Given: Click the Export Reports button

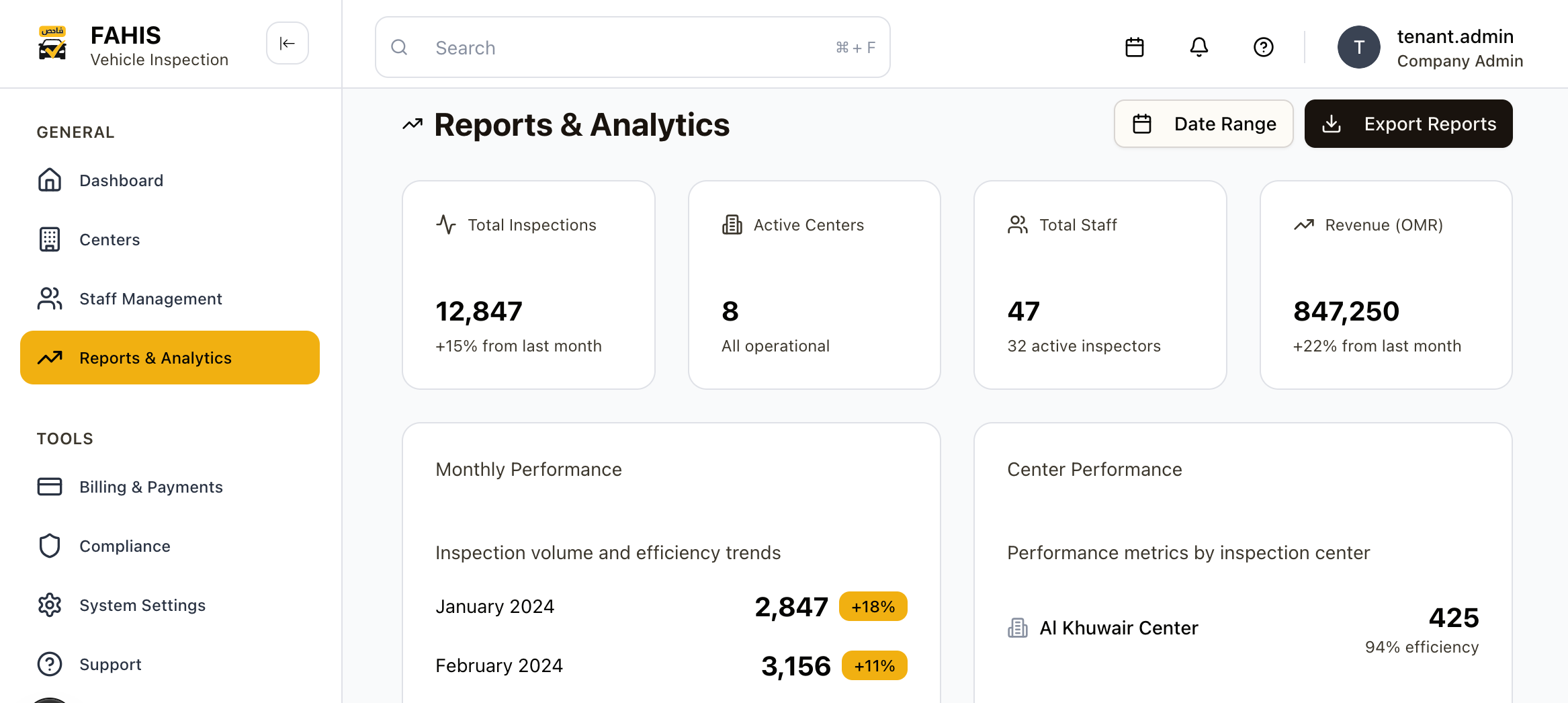Looking at the screenshot, I should pyautogui.click(x=1408, y=124).
